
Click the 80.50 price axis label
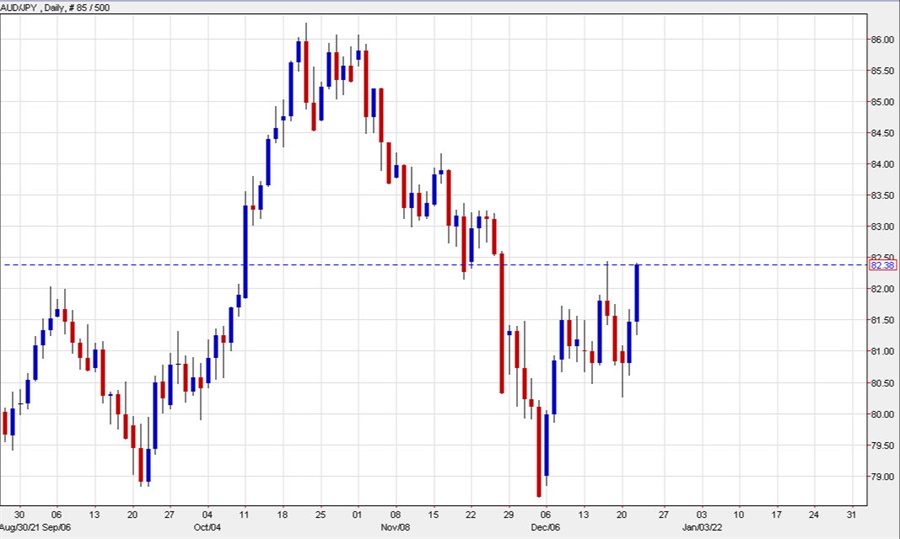click(x=882, y=383)
